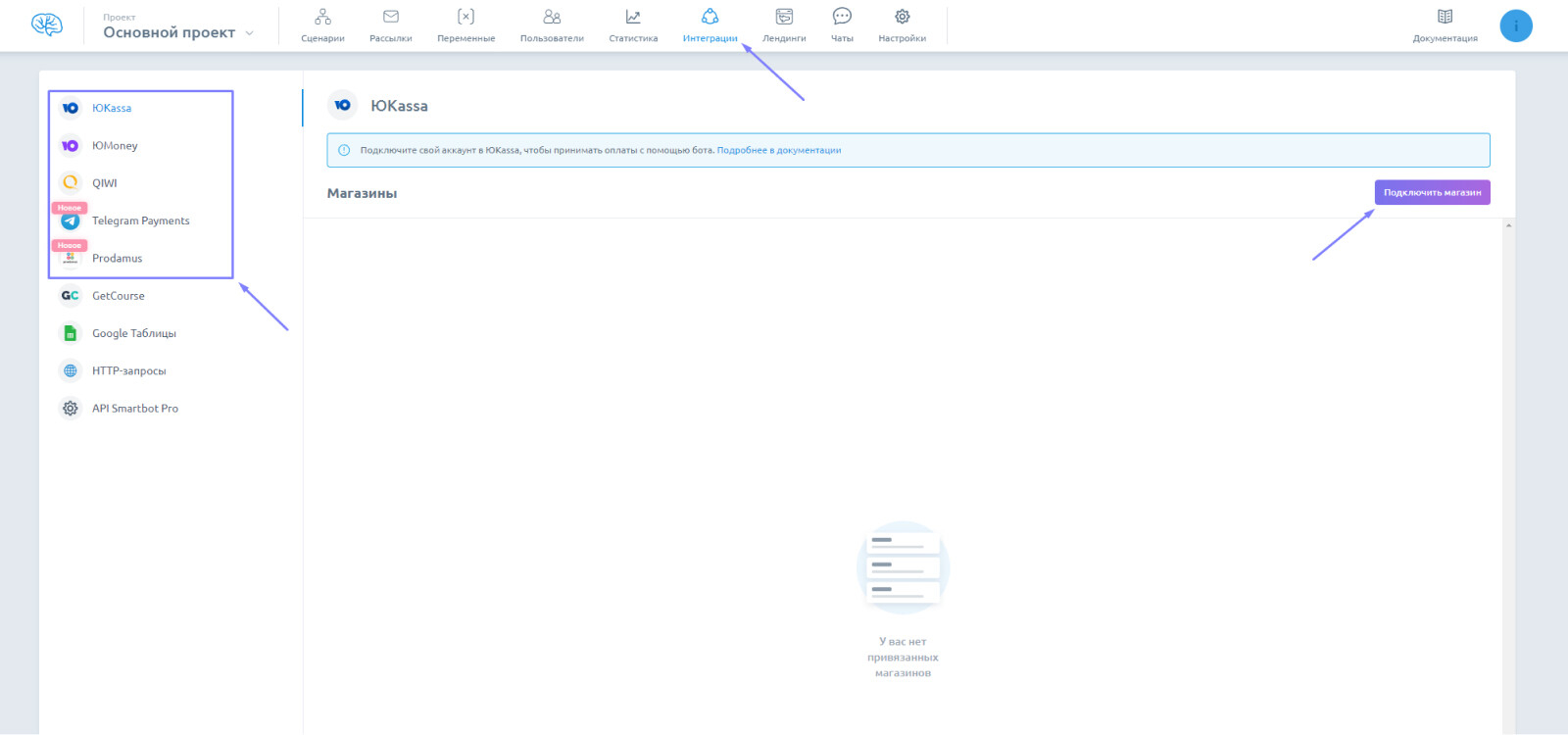Click the GetCourse GC icon
This screenshot has width=1568, height=735.
pyautogui.click(x=71, y=296)
